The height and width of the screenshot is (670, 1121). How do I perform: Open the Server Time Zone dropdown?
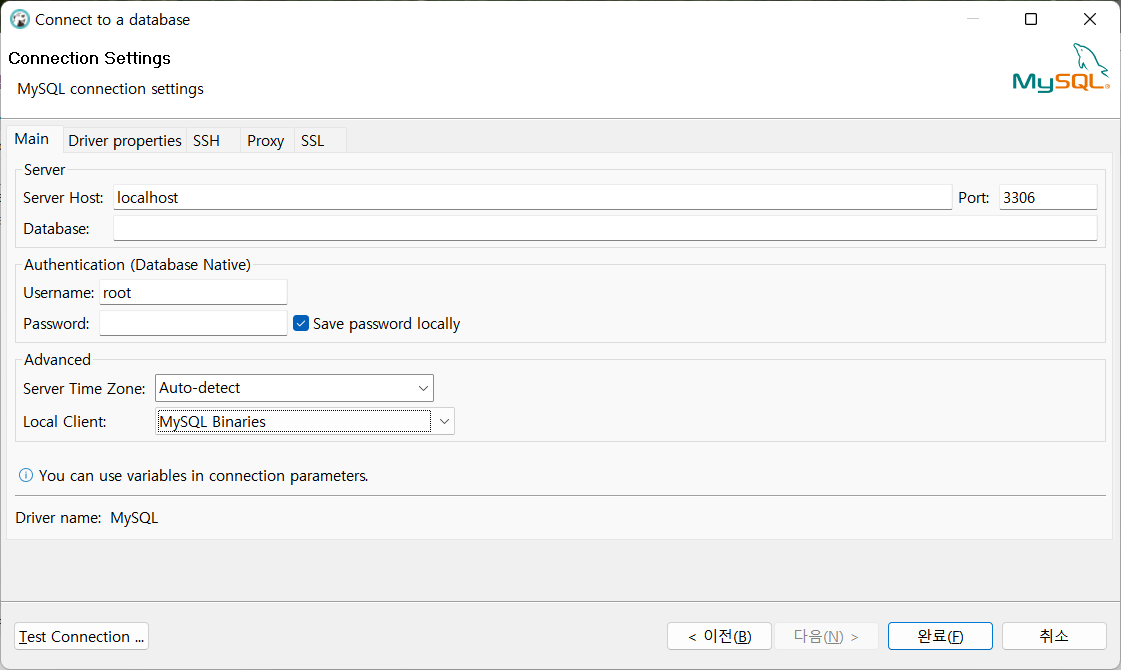coord(294,388)
